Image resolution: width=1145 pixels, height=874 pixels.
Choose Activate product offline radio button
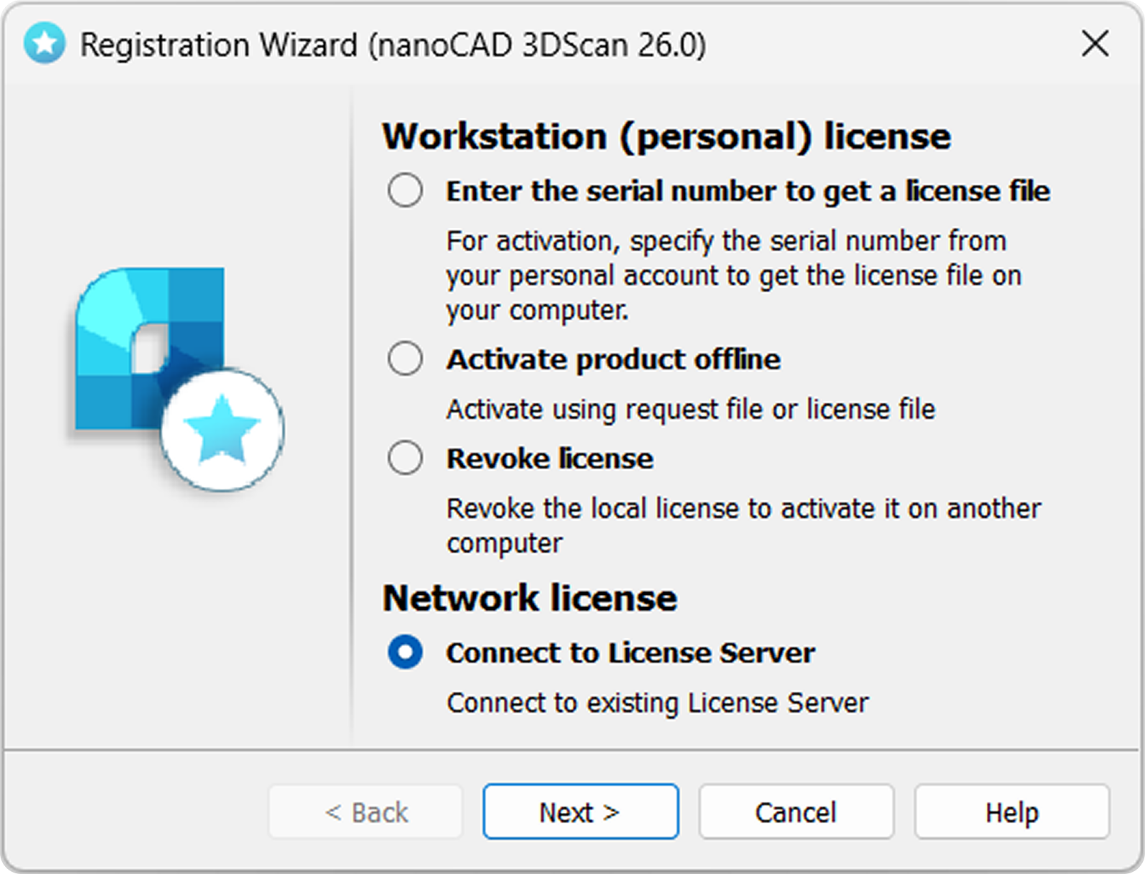[405, 359]
